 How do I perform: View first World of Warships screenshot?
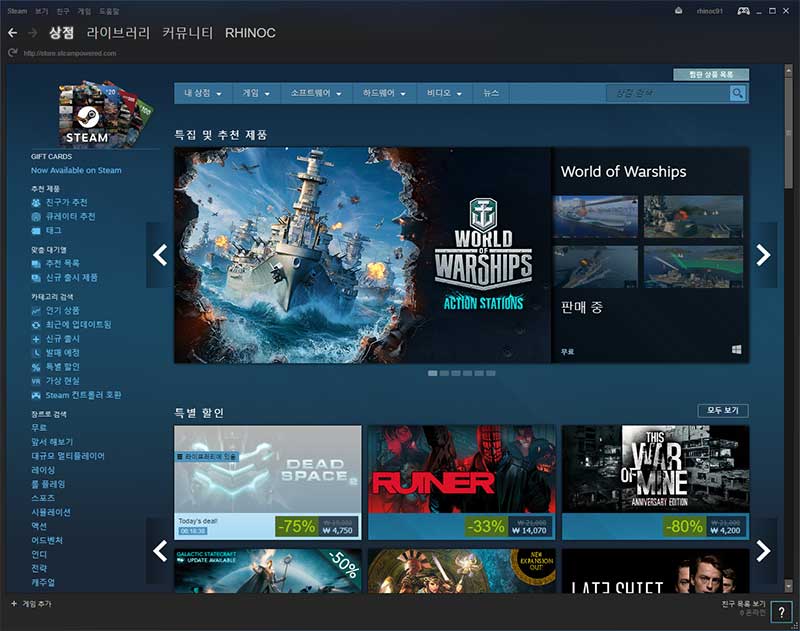[x=595, y=217]
